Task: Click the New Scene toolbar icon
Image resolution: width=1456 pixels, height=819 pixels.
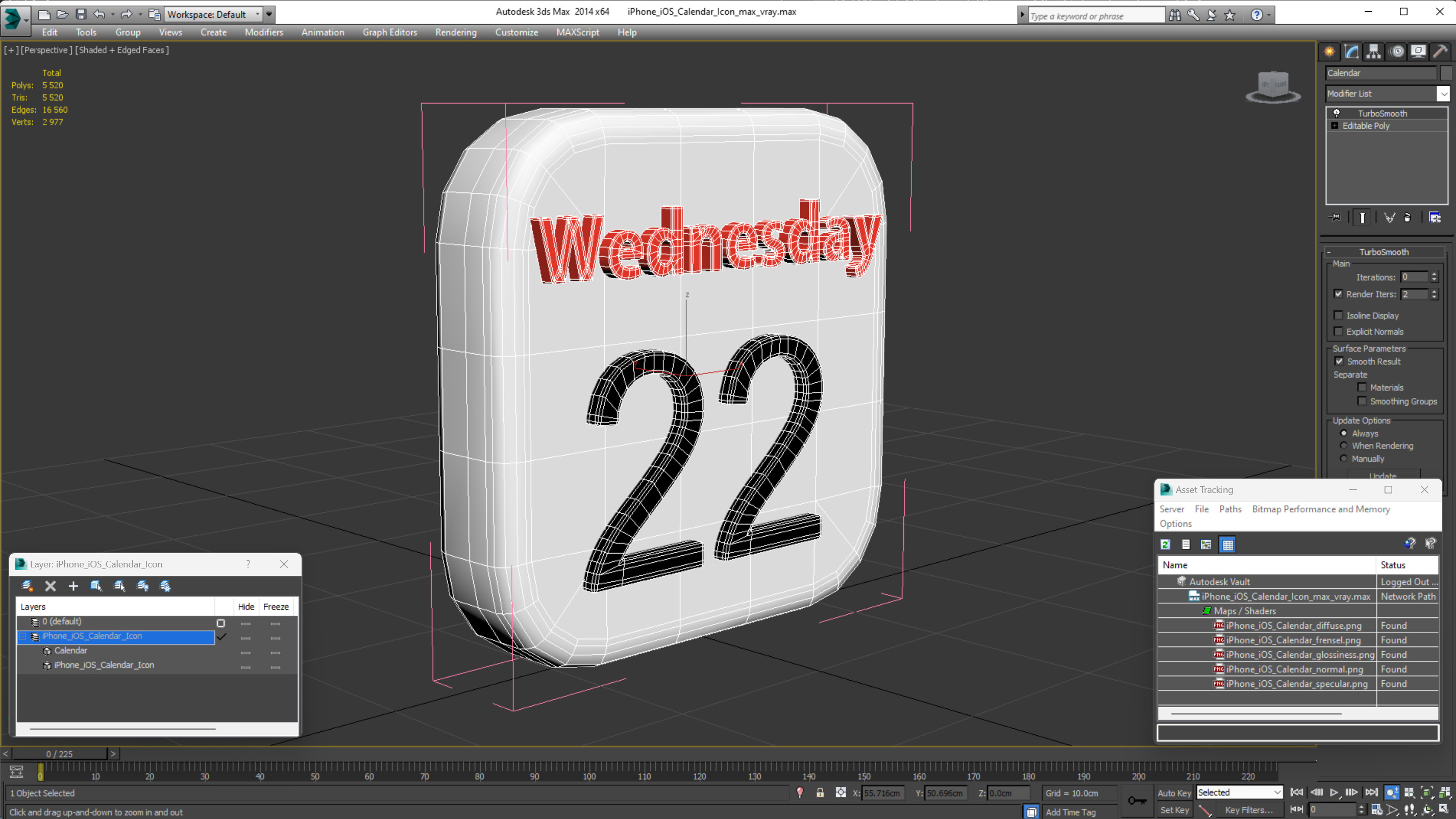Action: coord(44,14)
